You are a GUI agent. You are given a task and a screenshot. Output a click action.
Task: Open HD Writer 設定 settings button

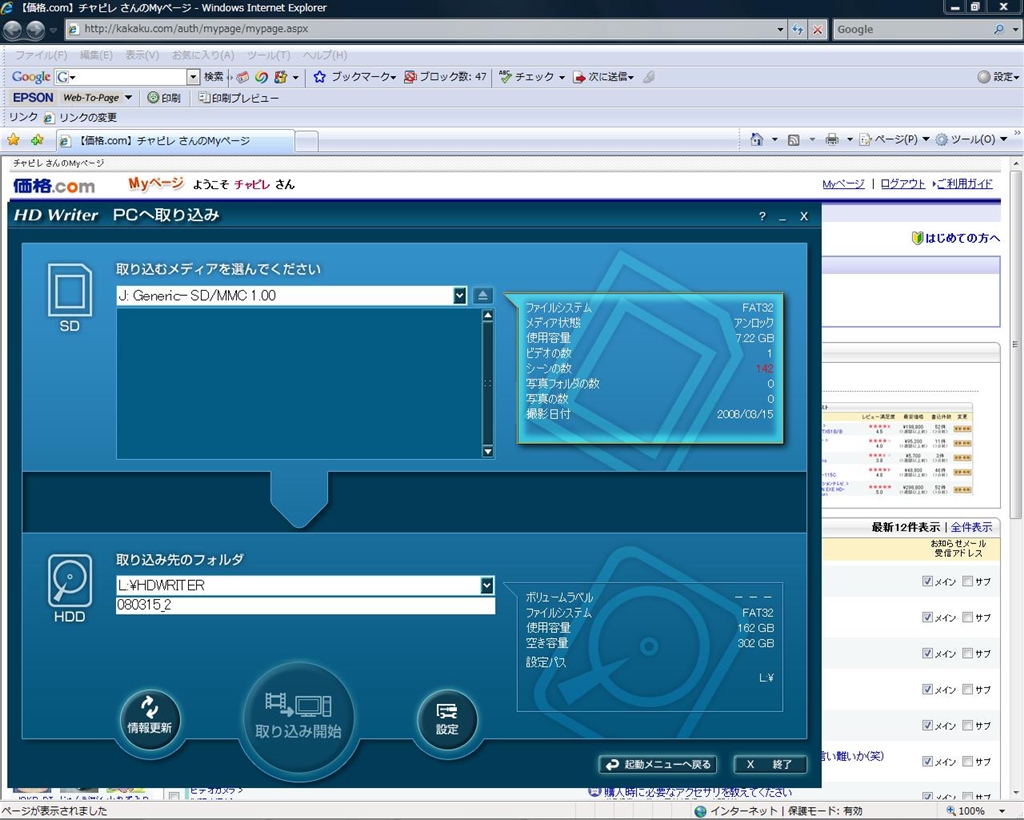[x=447, y=719]
